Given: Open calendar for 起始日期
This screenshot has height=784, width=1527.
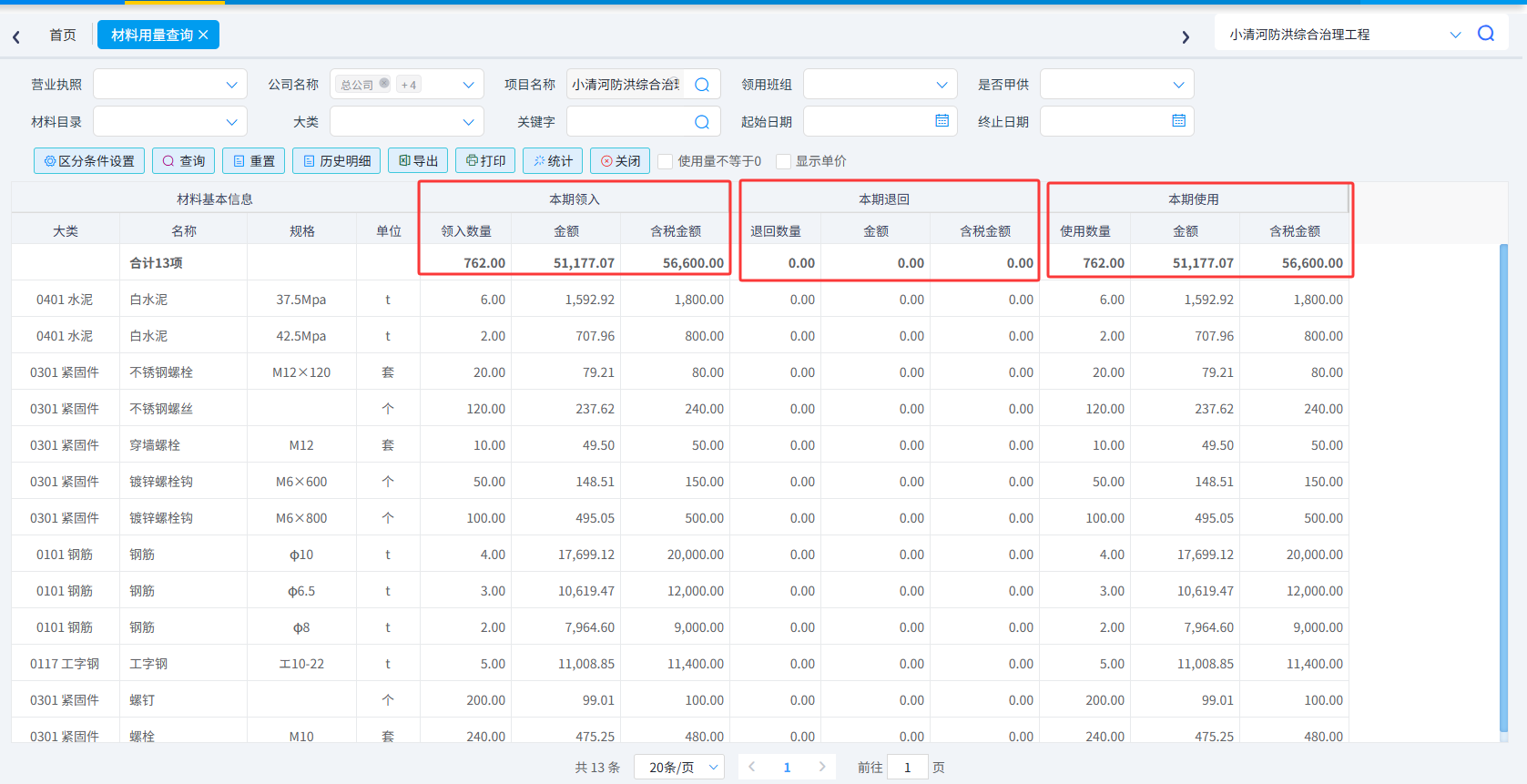Looking at the screenshot, I should point(942,121).
